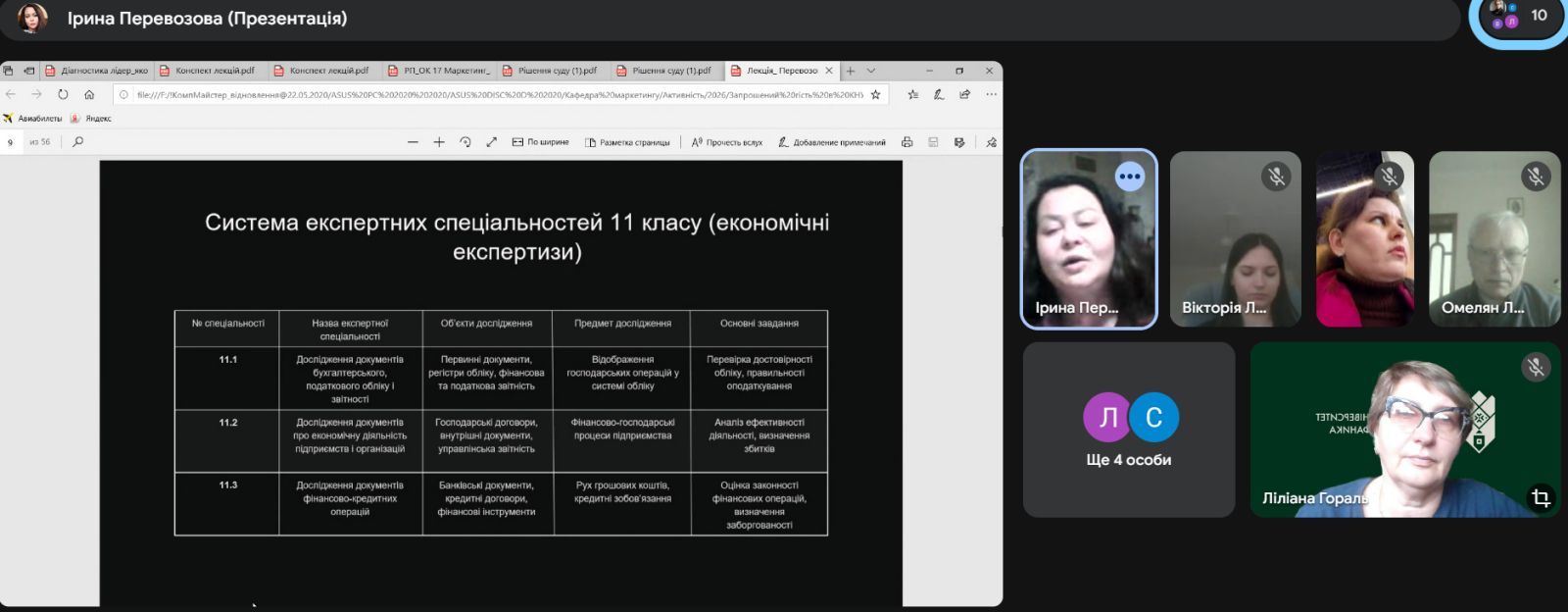This screenshot has width=1568, height=612.
Task: Click the По ширине fit-width button
Action: pyautogui.click(x=540, y=142)
